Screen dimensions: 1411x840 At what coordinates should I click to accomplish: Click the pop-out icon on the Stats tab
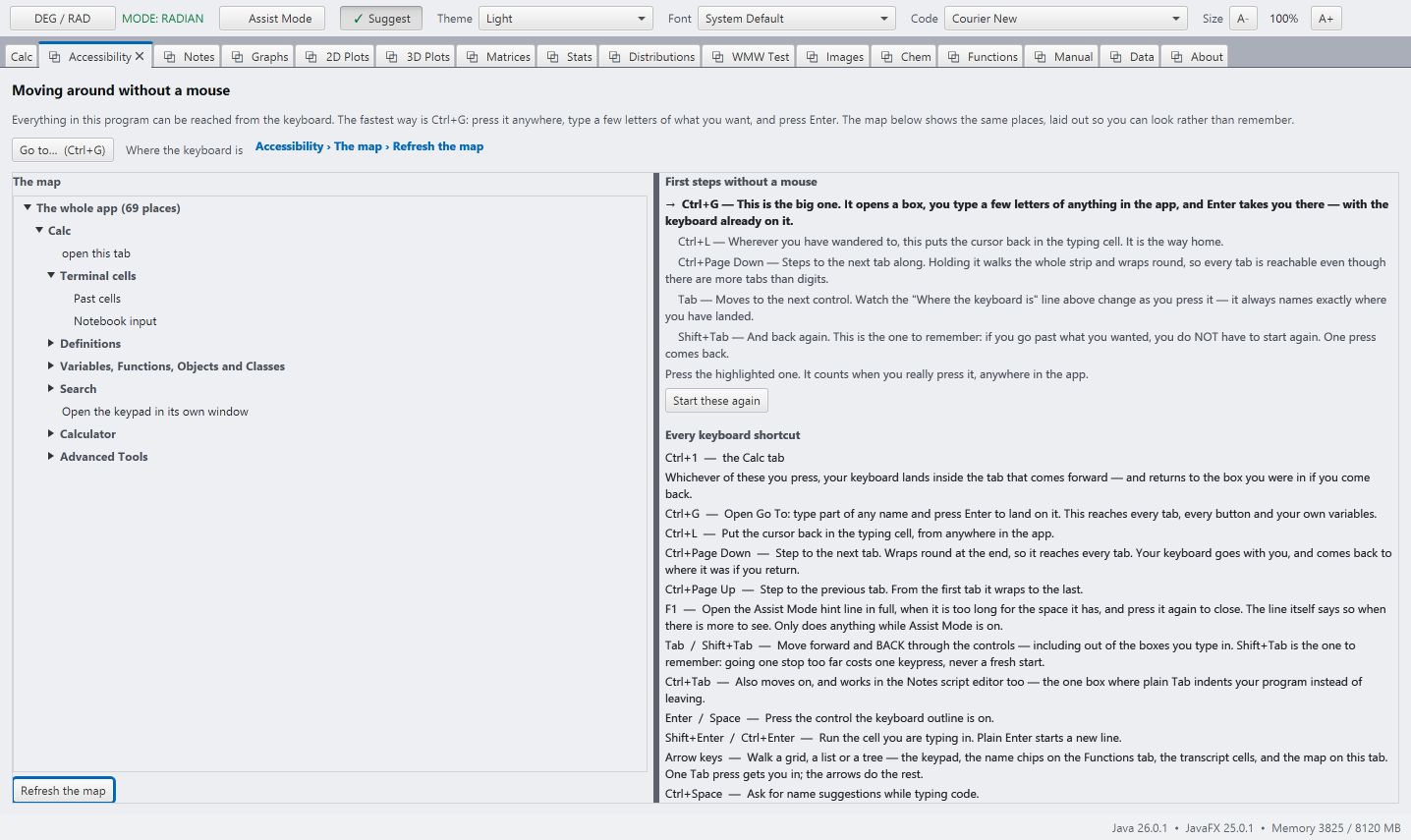553,57
